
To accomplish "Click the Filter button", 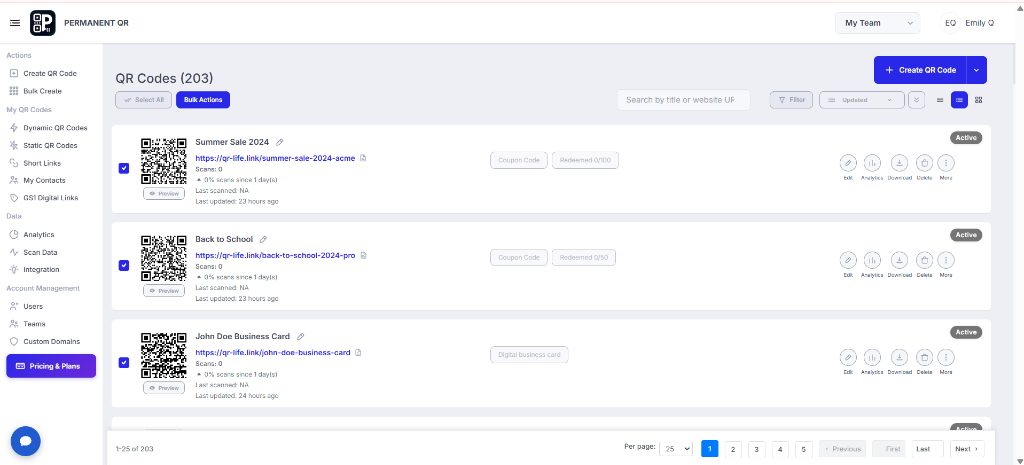I will 792,100.
